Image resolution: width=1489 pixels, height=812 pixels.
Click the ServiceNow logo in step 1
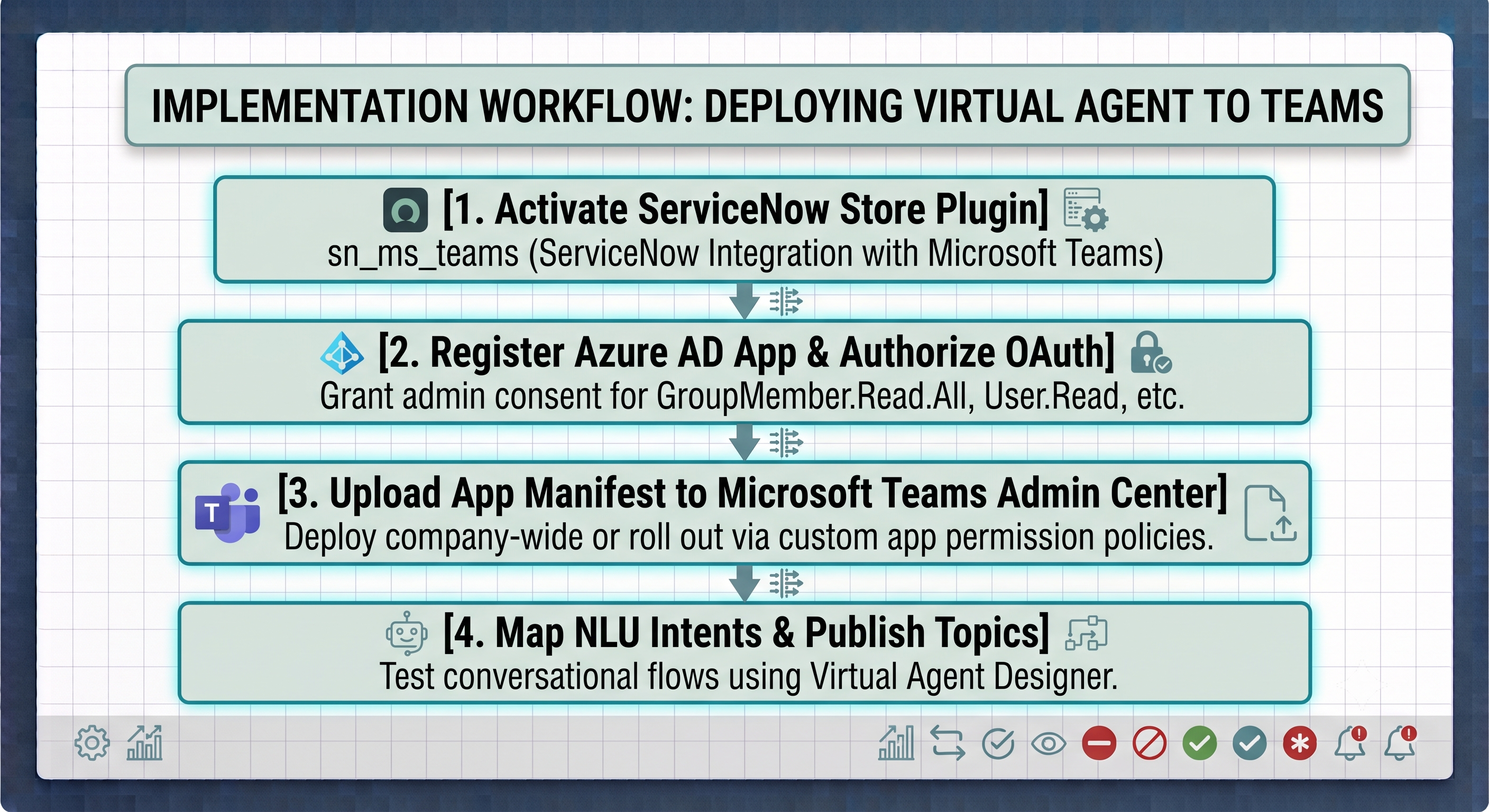point(406,210)
